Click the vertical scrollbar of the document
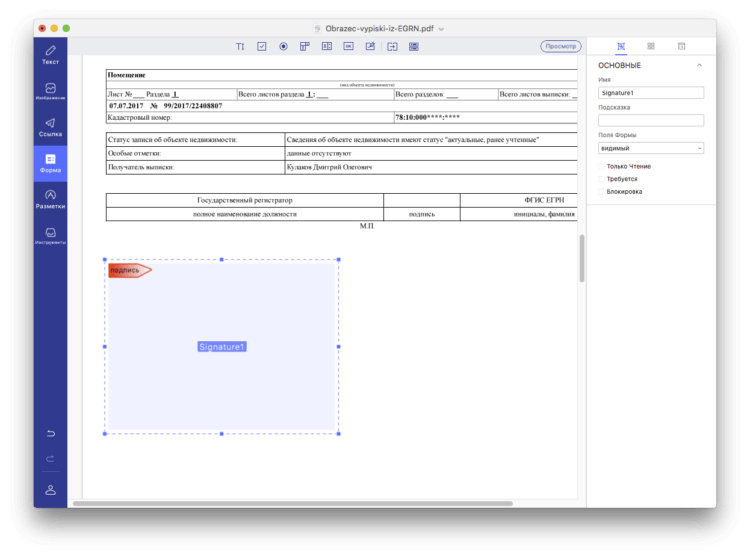 (582, 258)
